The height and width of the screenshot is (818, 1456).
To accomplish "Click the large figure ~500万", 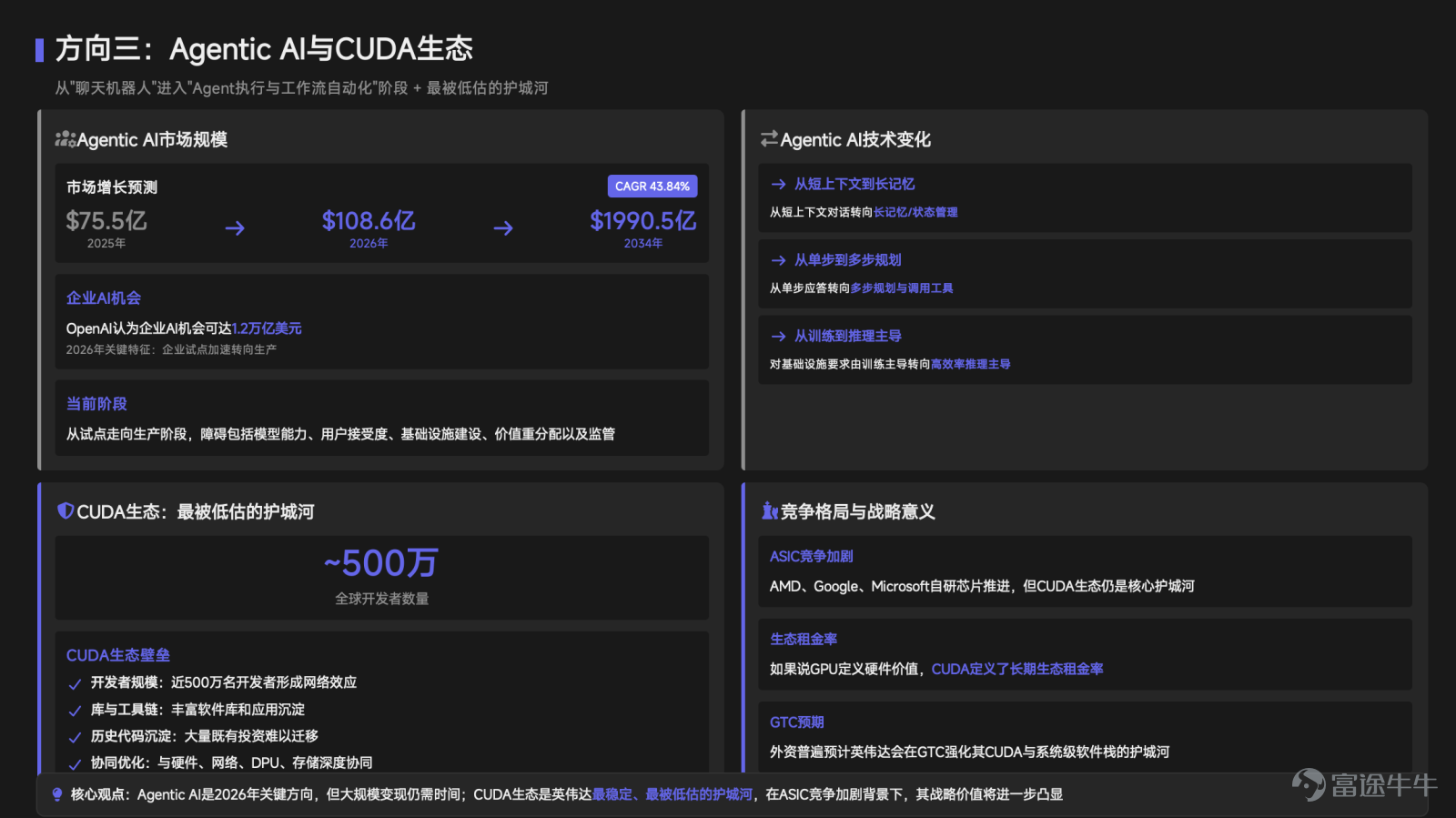I will (381, 563).
